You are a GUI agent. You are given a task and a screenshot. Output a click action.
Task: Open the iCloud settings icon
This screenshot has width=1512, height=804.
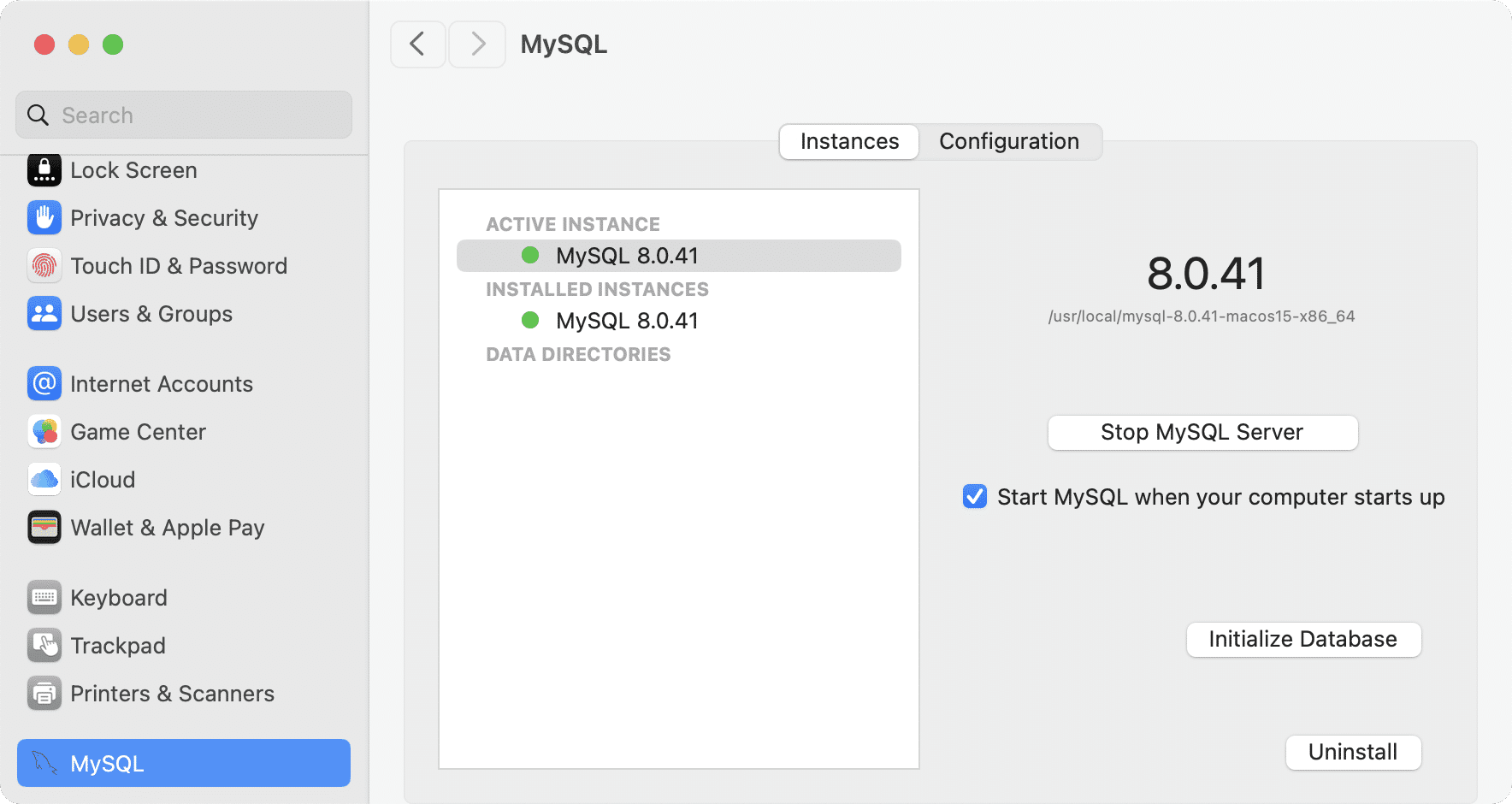point(44,479)
